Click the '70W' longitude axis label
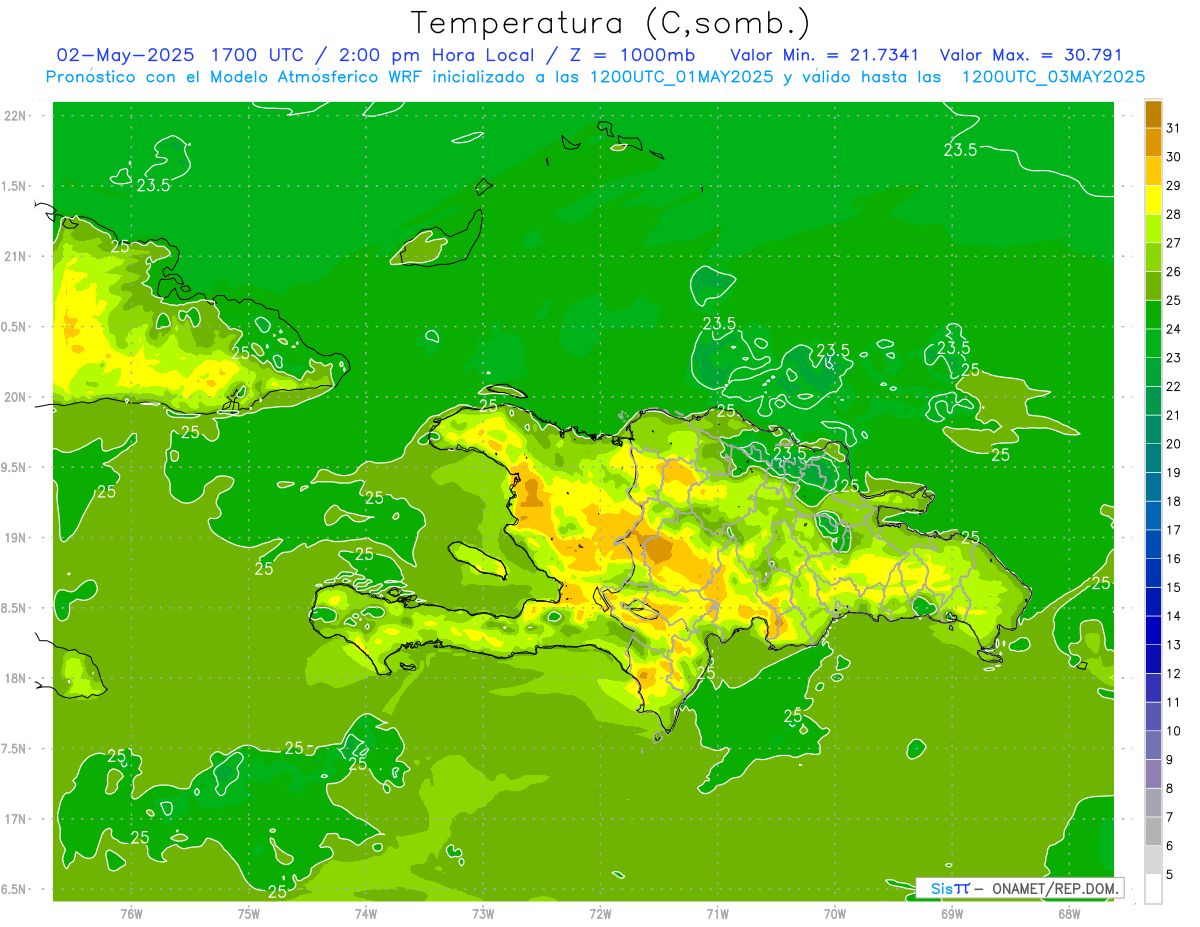Image resolution: width=1200 pixels, height=927 pixels. coord(835,914)
